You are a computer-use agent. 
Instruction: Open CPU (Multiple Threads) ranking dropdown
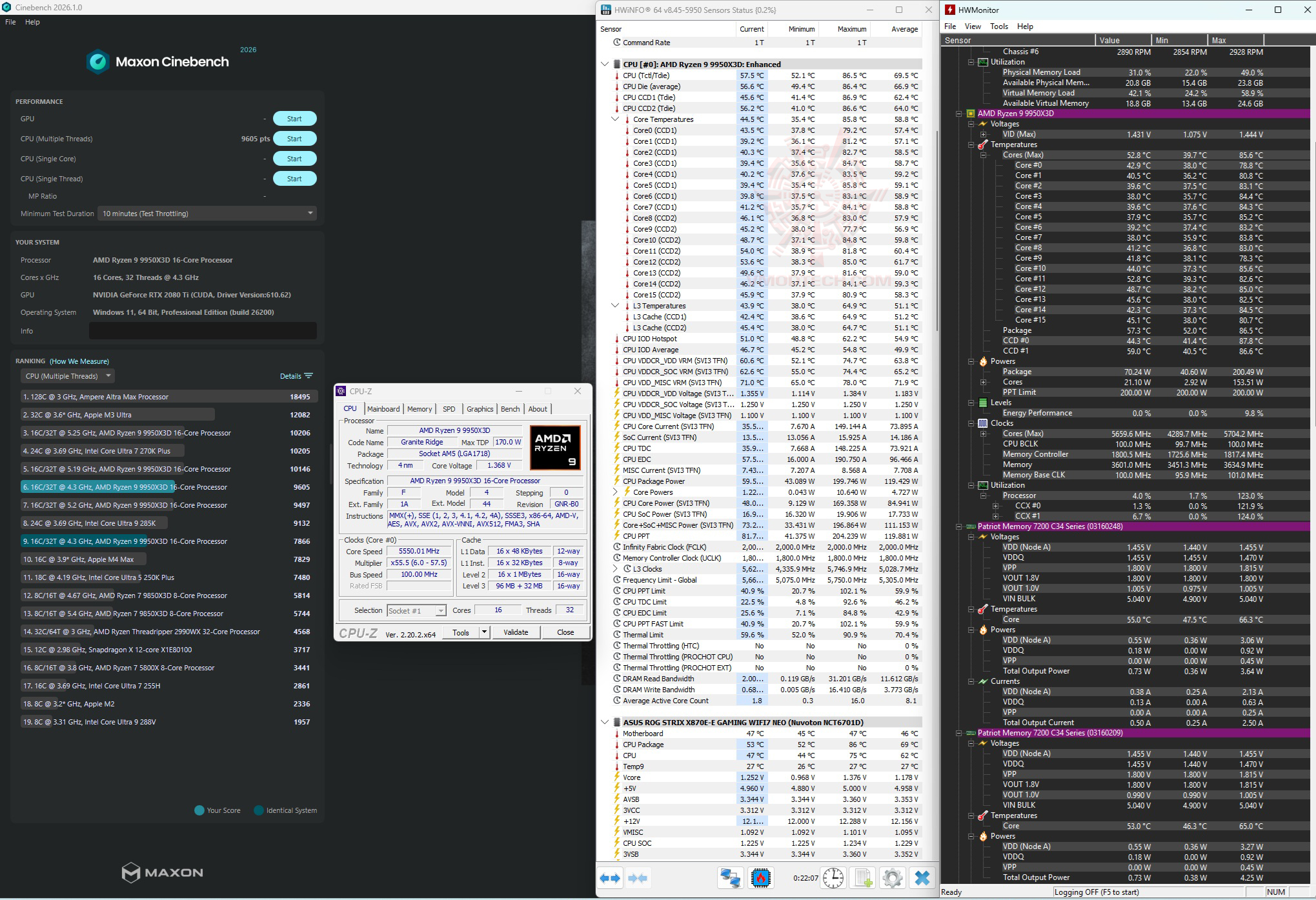[x=68, y=376]
